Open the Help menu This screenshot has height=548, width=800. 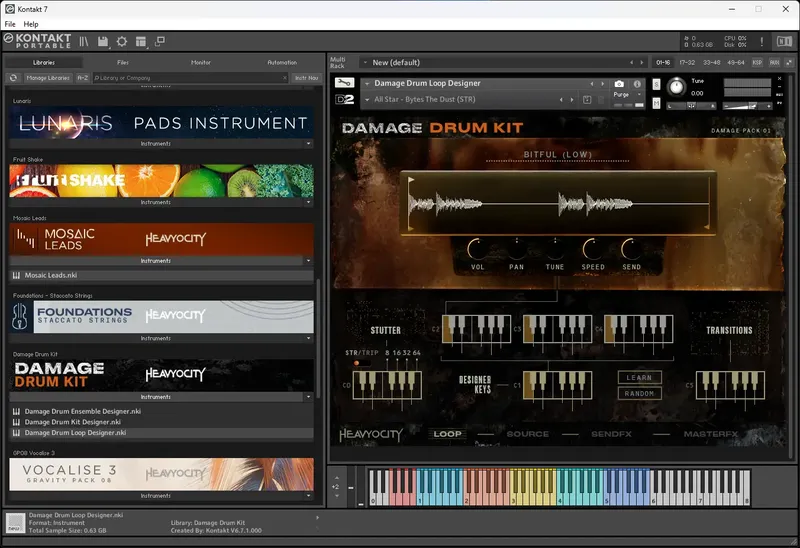(x=31, y=24)
